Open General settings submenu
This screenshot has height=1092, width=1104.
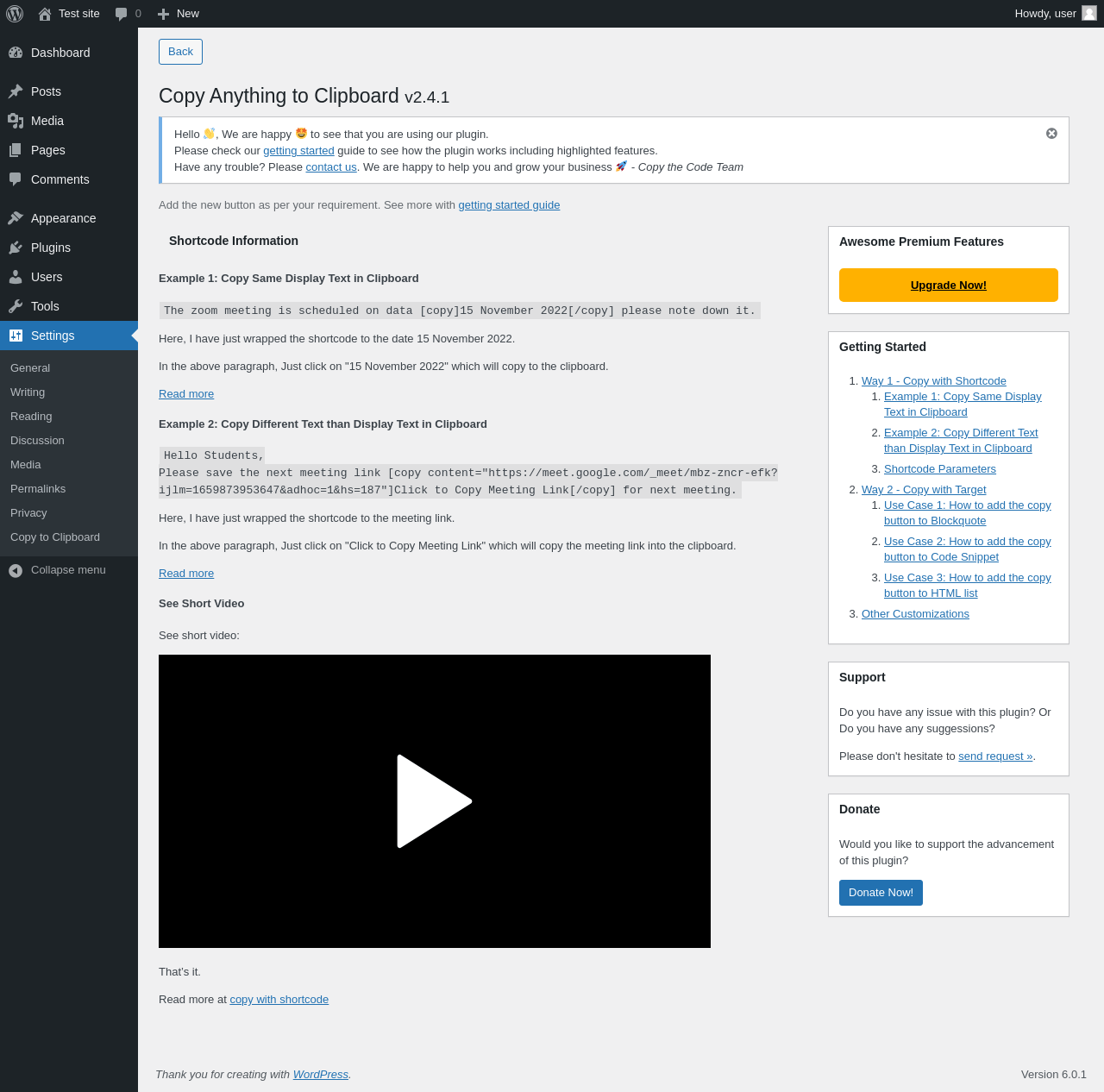(30, 368)
